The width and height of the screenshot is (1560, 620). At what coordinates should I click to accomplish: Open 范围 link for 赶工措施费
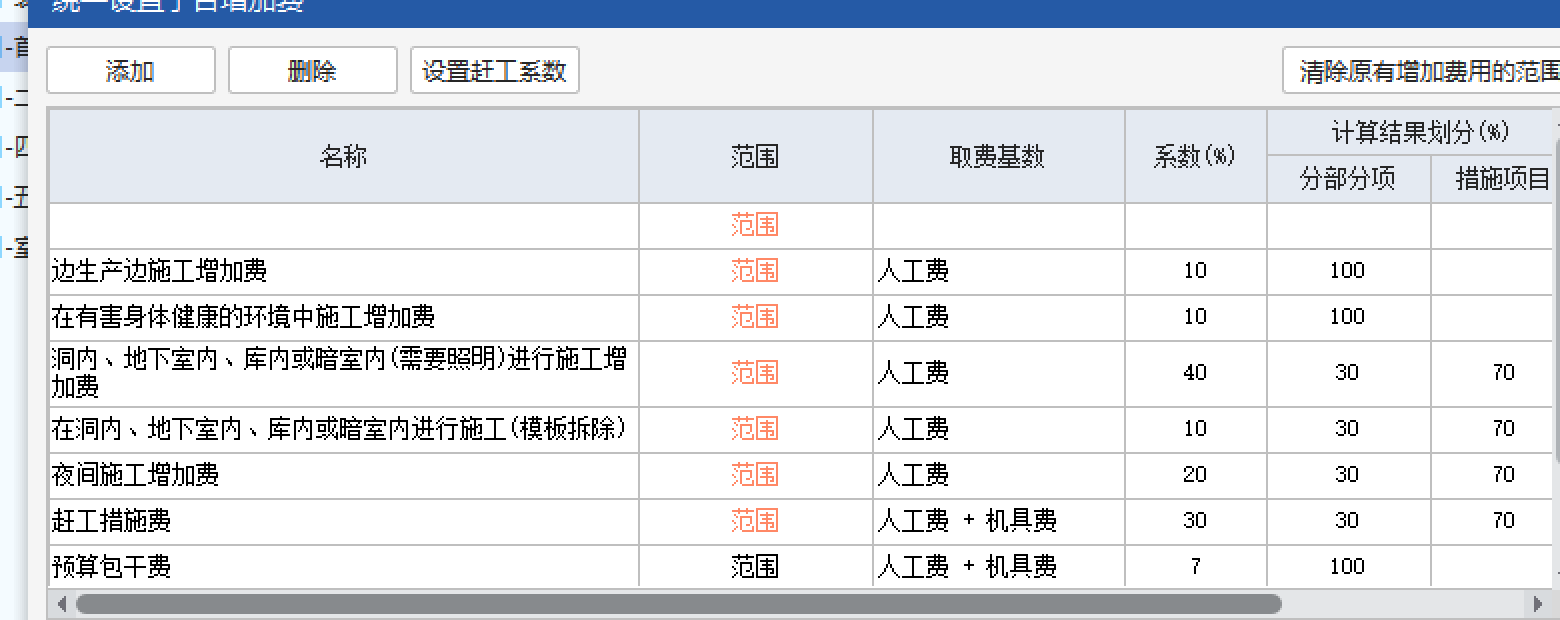pos(754,520)
